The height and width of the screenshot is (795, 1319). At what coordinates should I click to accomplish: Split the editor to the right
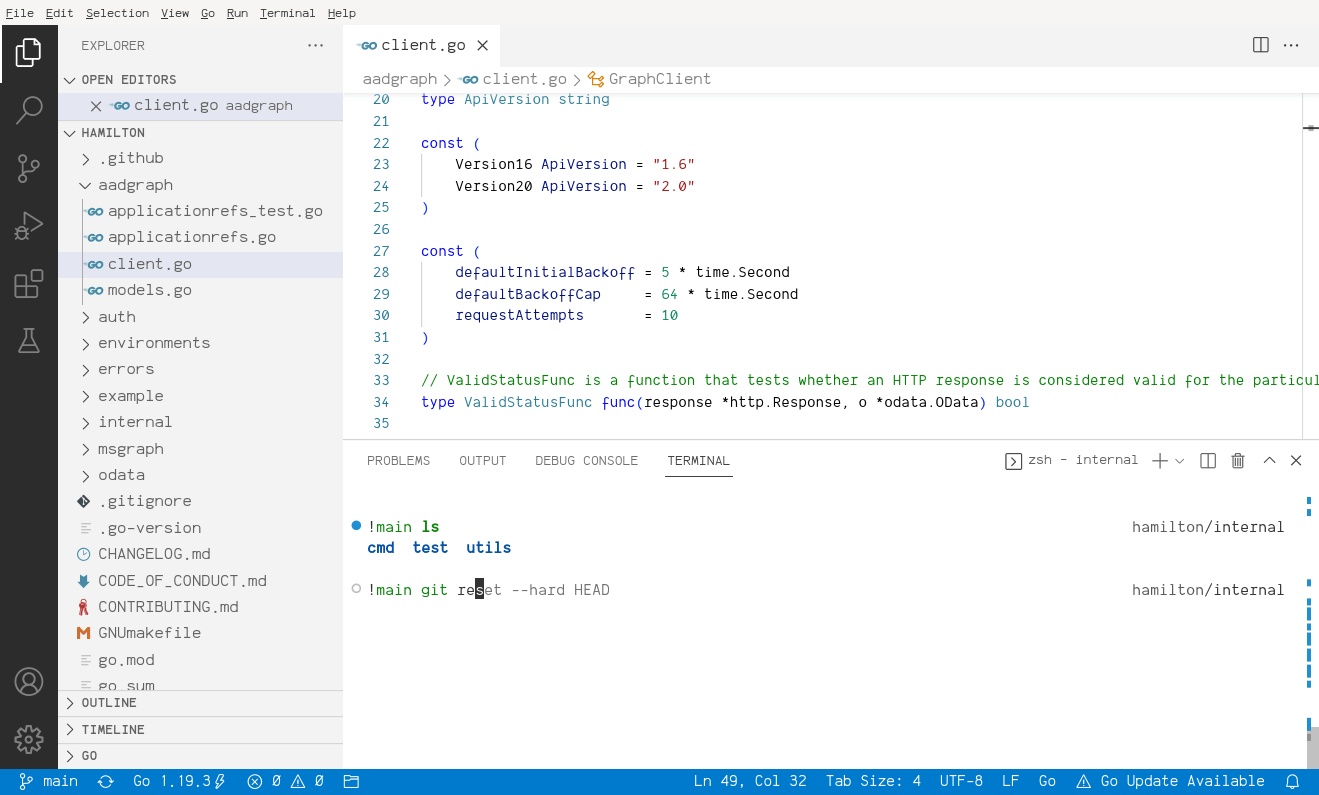pos(1261,45)
